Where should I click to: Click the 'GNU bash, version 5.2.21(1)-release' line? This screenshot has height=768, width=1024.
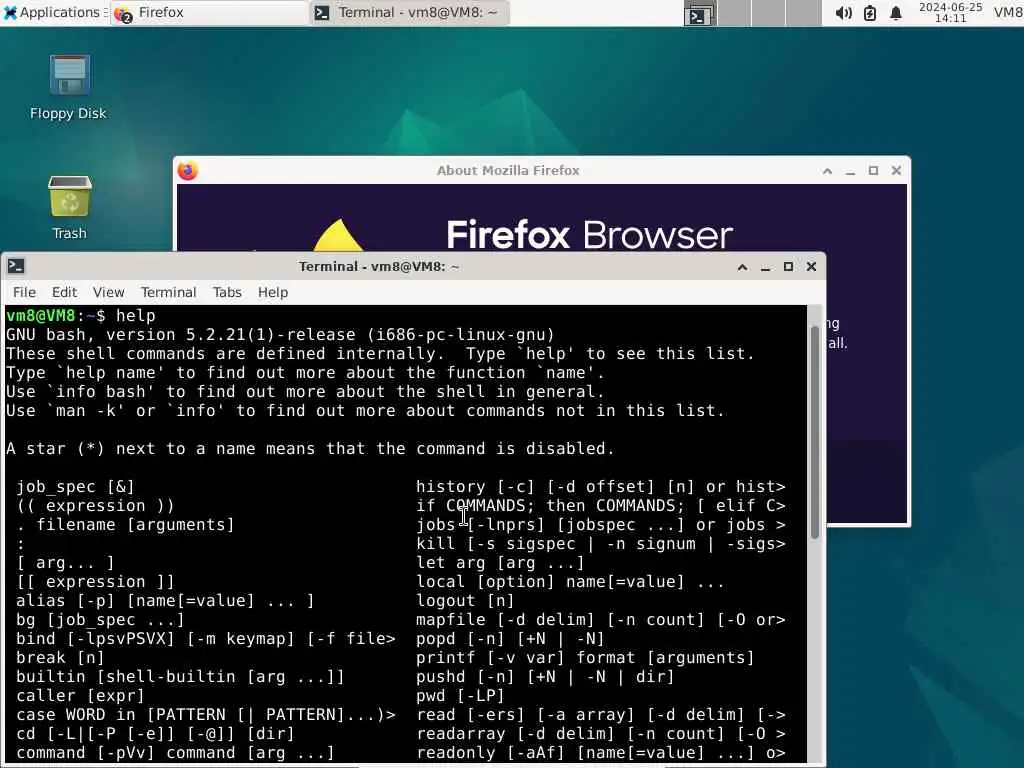[280, 334]
